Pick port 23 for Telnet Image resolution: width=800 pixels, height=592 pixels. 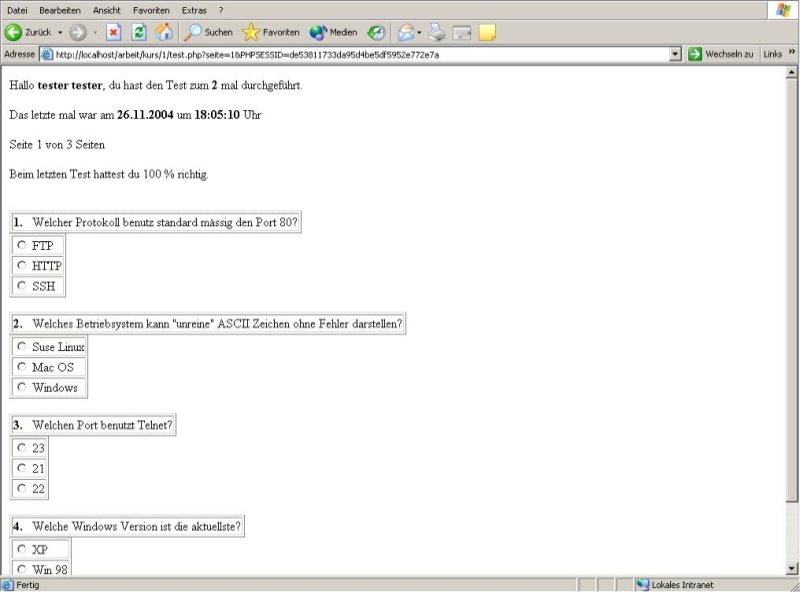click(21, 448)
